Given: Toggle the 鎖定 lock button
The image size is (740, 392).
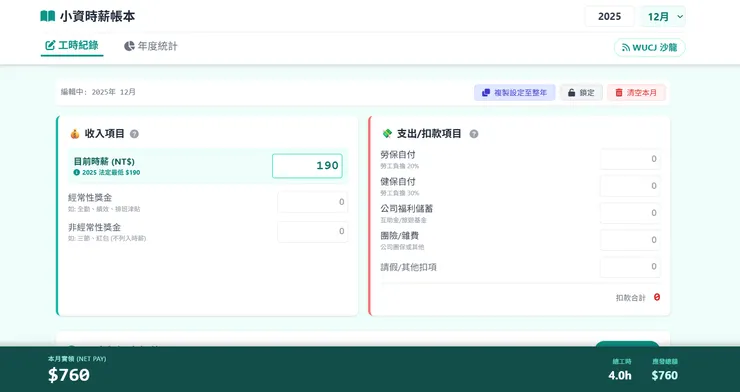Looking at the screenshot, I should [581, 92].
